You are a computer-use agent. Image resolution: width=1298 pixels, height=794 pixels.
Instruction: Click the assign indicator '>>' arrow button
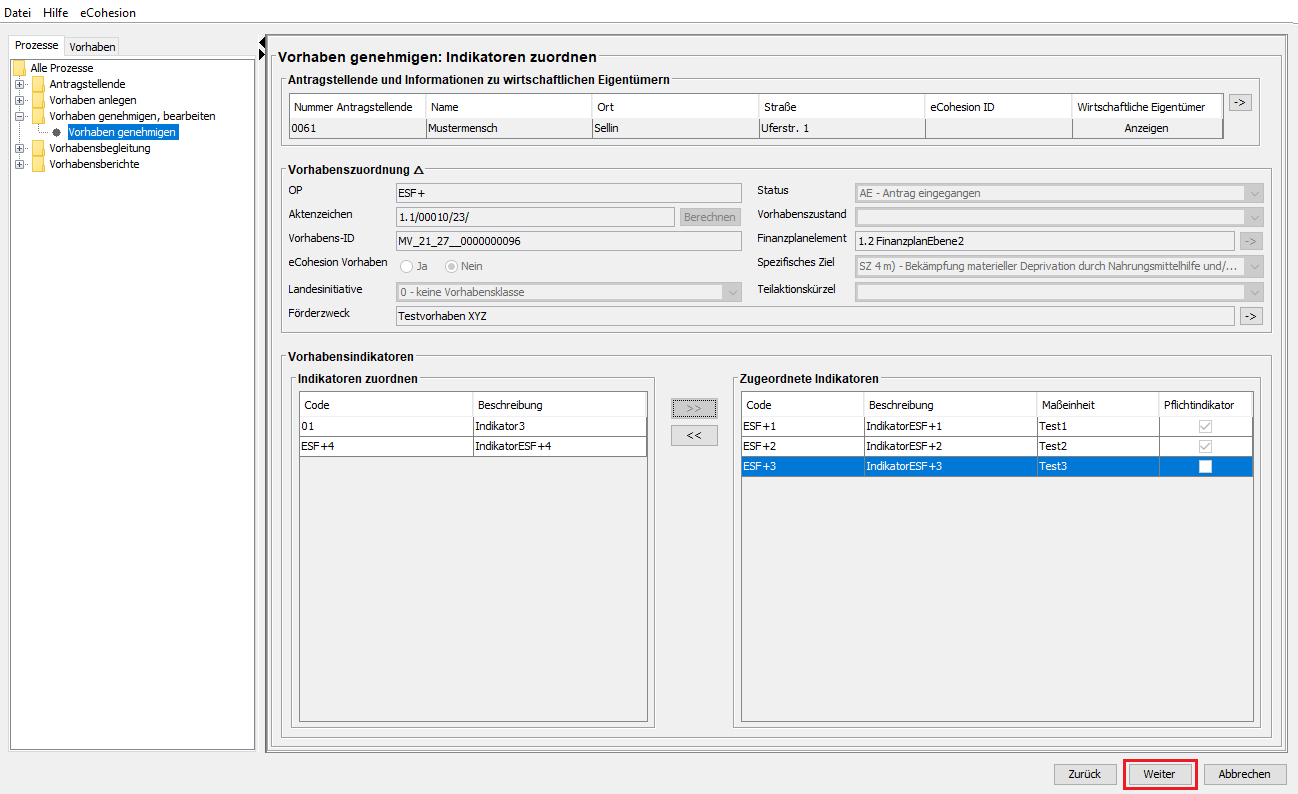pos(694,408)
